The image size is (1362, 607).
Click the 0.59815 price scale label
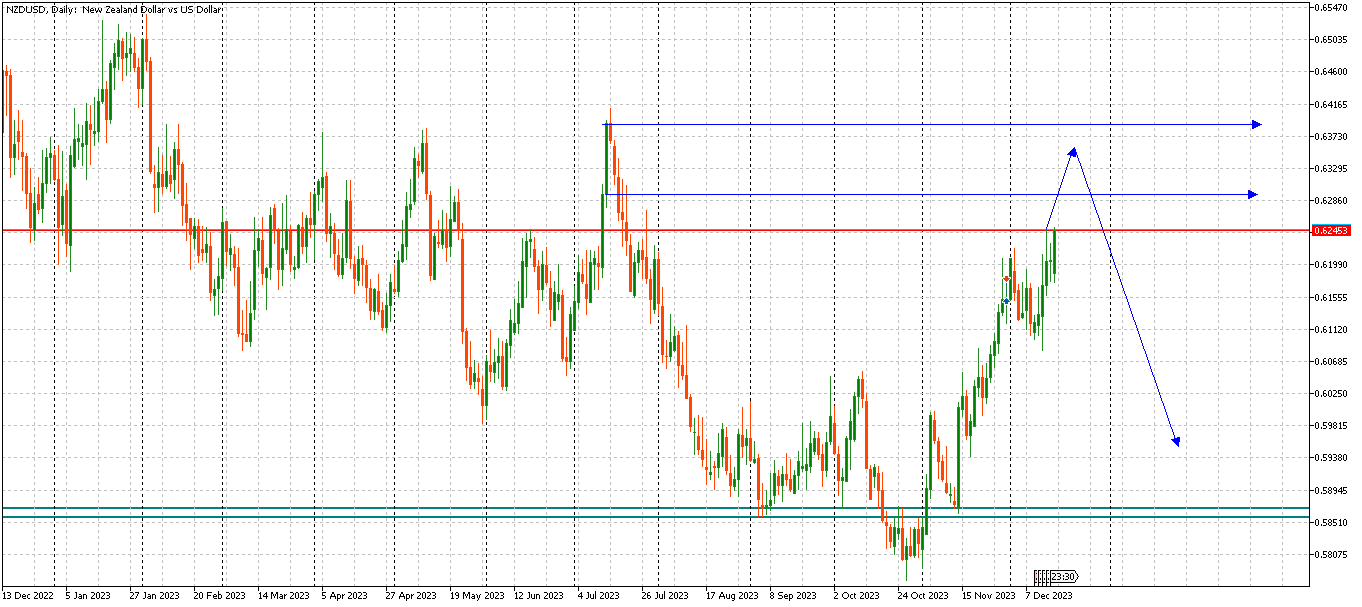pyautogui.click(x=1332, y=425)
